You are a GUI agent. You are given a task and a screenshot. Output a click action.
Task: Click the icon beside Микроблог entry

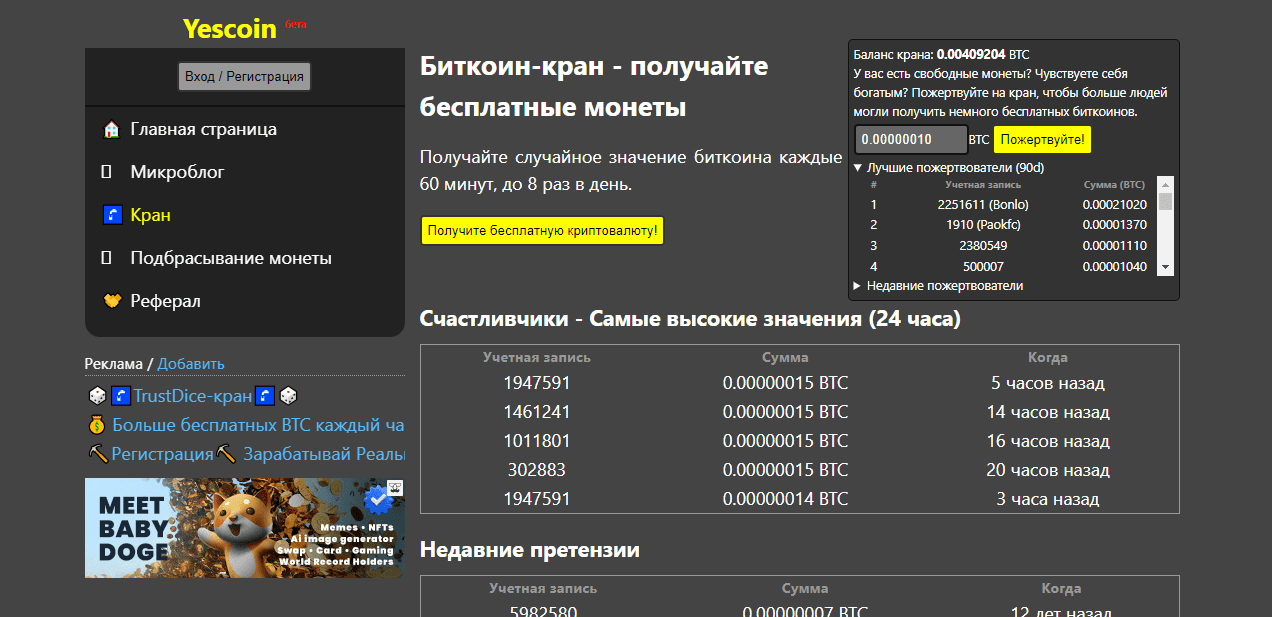[x=105, y=171]
